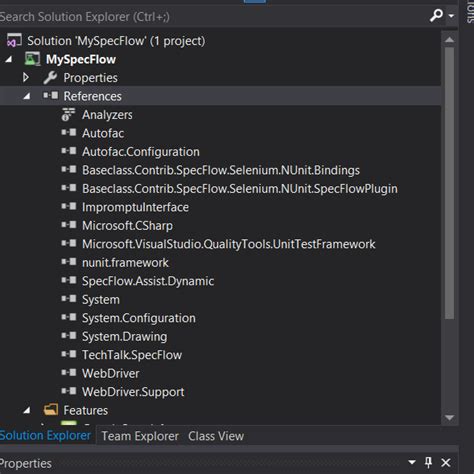This screenshot has width=474, height=474.
Task: Click the WebDriver.Support reference icon
Action: pos(69,391)
